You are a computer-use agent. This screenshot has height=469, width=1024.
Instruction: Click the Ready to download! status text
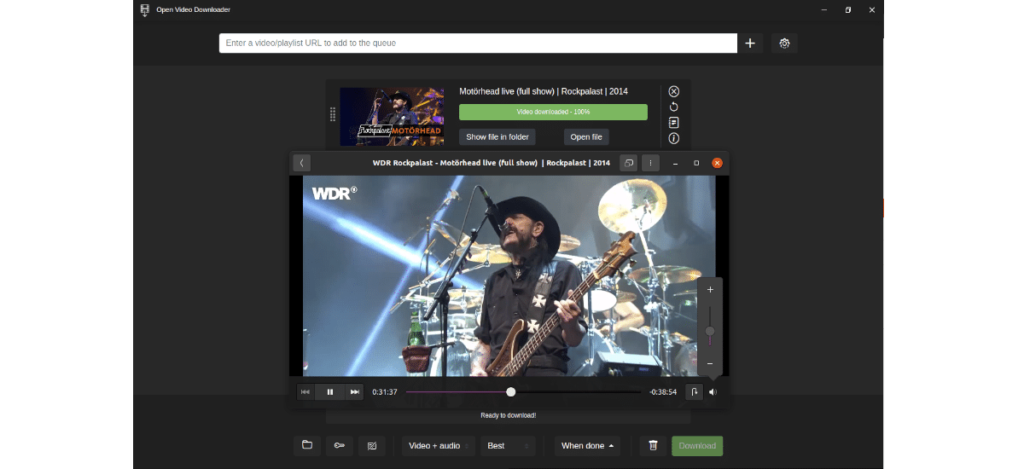click(508, 415)
